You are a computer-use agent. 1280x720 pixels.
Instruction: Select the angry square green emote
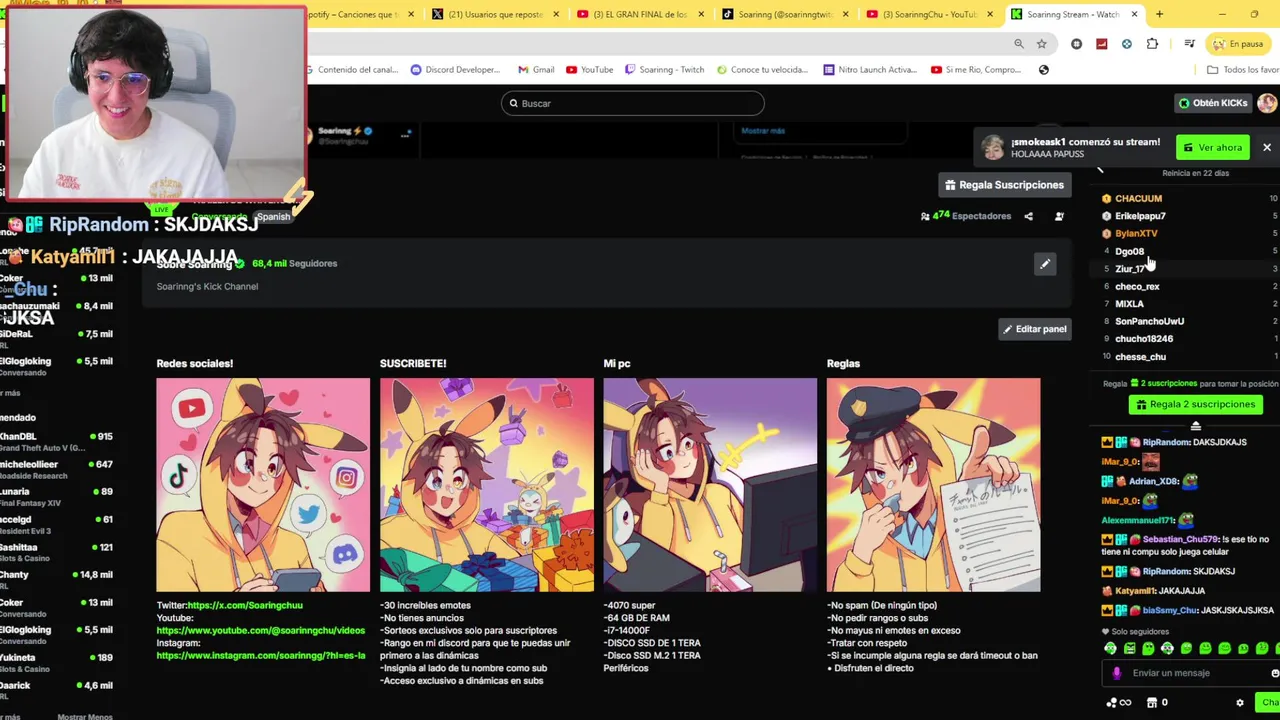click(x=1129, y=649)
